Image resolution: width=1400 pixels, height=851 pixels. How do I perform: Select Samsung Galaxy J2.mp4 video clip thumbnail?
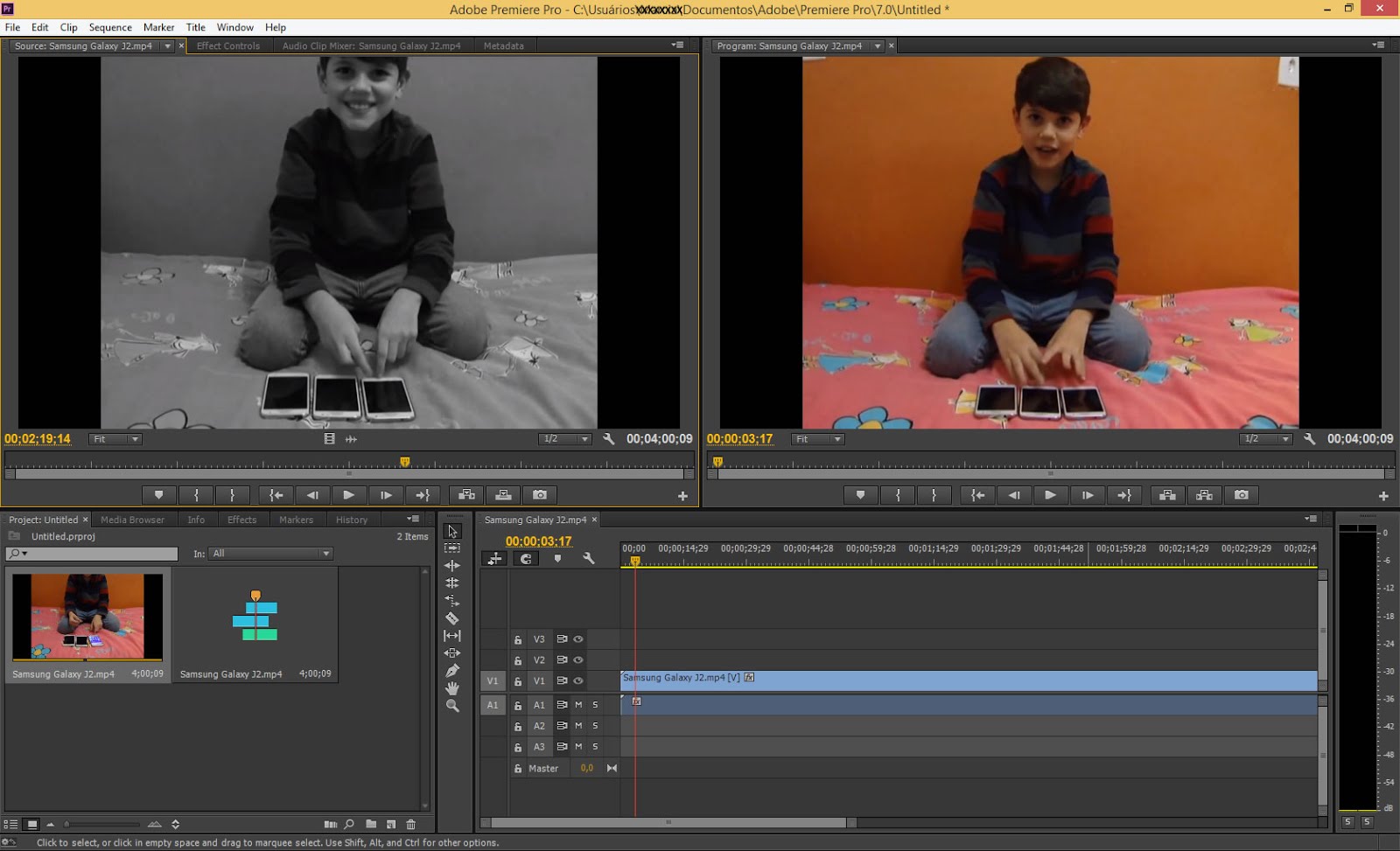pos(87,617)
